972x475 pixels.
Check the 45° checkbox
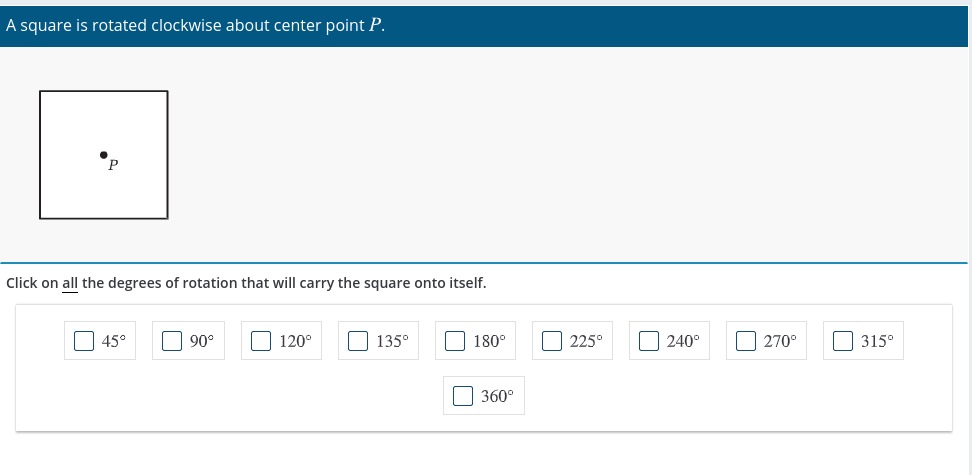[x=84, y=340]
